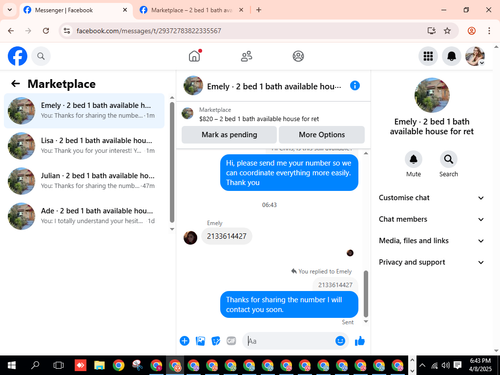Image resolution: width=500 pixels, height=375 pixels.
Task: Open the Friends icon in top nav
Action: click(246, 56)
